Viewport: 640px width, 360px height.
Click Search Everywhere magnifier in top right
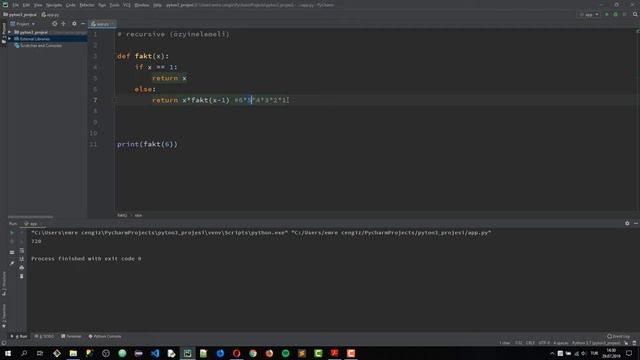click(x=635, y=14)
